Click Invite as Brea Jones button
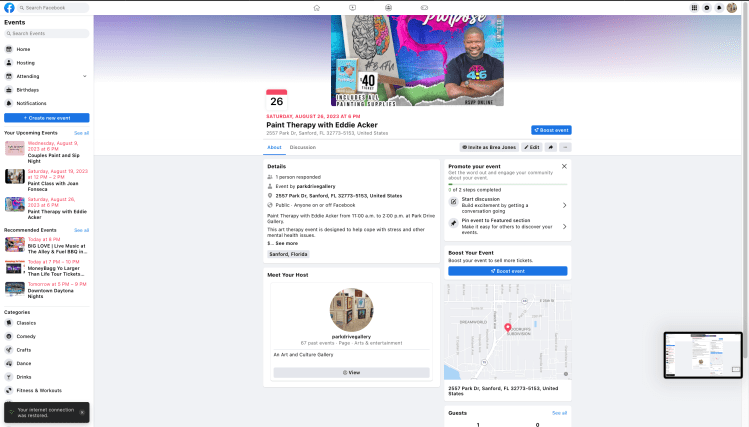The width and height of the screenshot is (749, 427). pyautogui.click(x=489, y=147)
